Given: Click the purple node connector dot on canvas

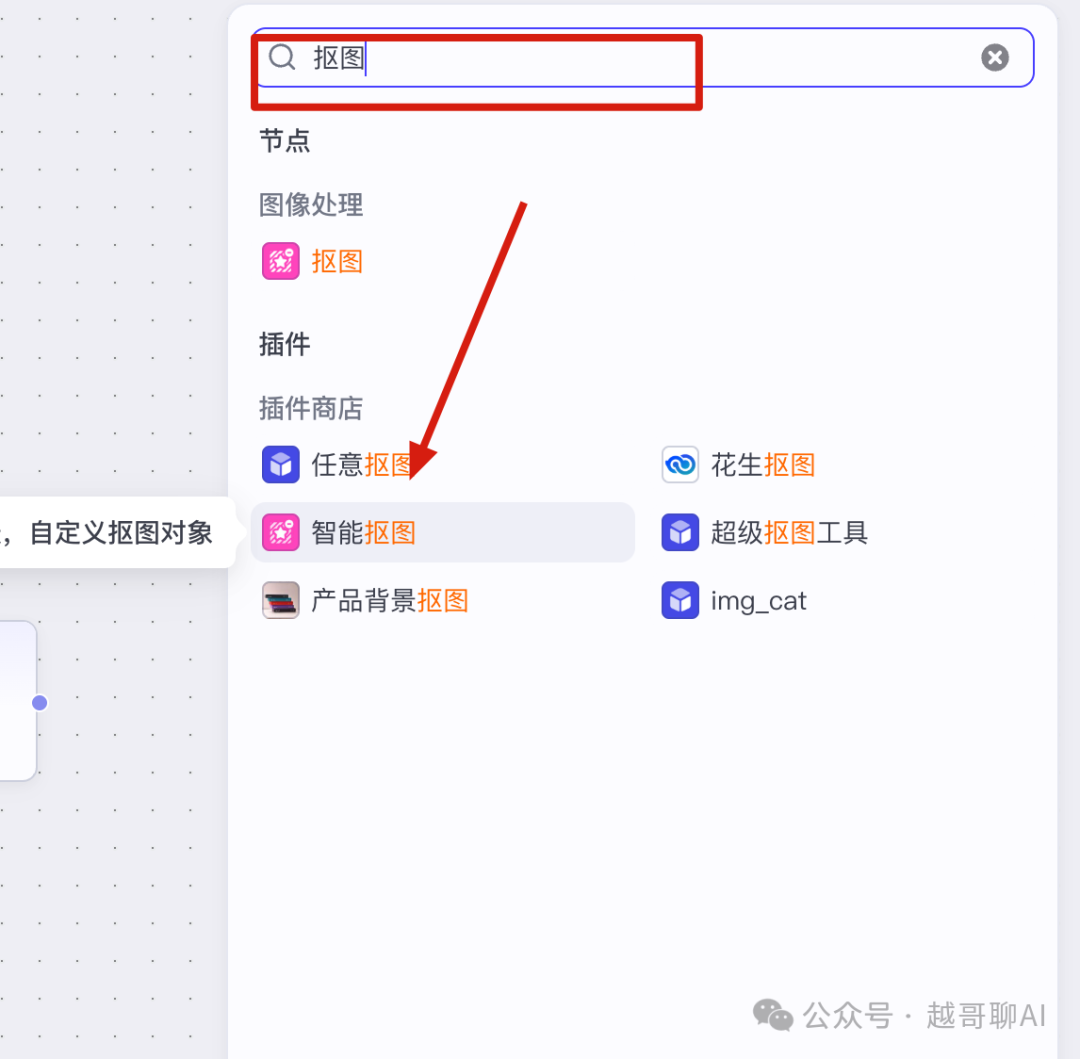Looking at the screenshot, I should 40,703.
